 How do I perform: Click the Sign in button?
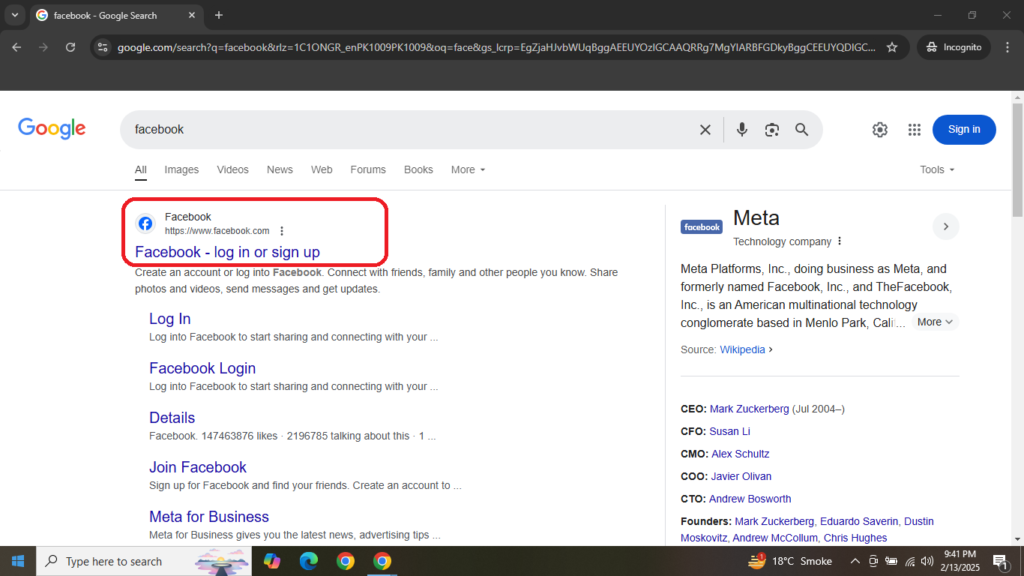point(963,129)
